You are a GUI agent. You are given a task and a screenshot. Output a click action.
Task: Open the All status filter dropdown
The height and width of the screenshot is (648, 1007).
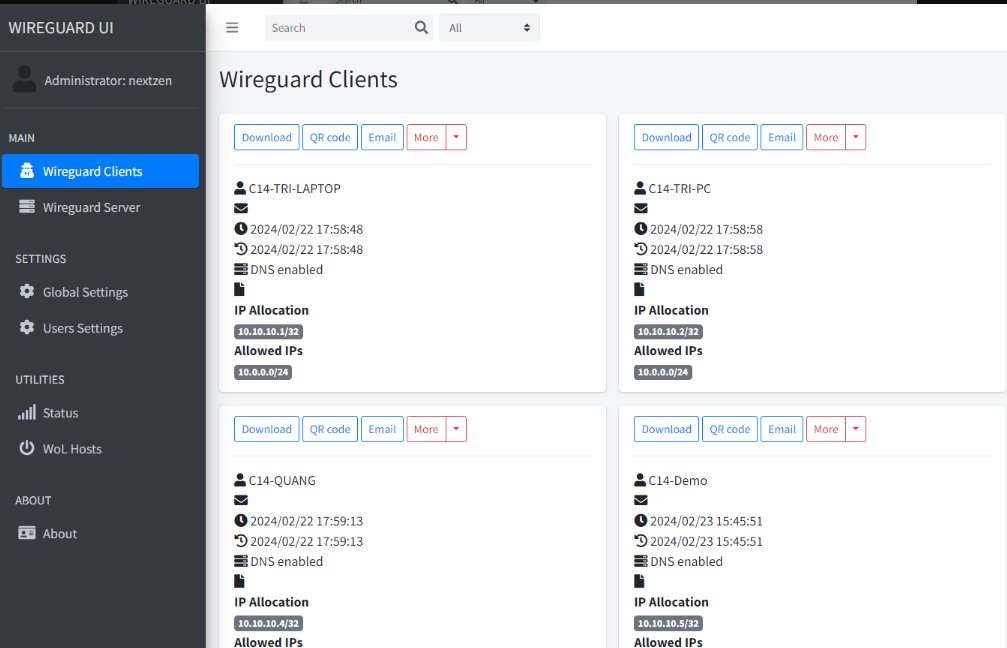(489, 28)
